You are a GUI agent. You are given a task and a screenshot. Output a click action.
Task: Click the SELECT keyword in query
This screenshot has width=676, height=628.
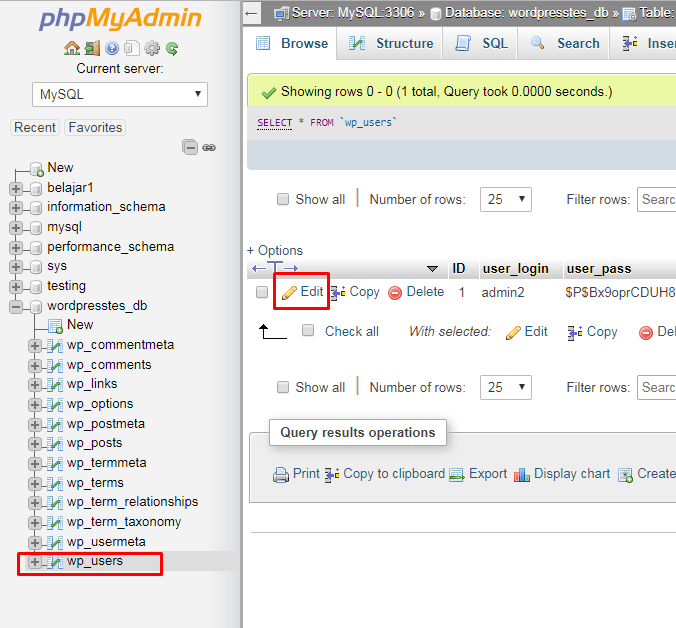(275, 123)
